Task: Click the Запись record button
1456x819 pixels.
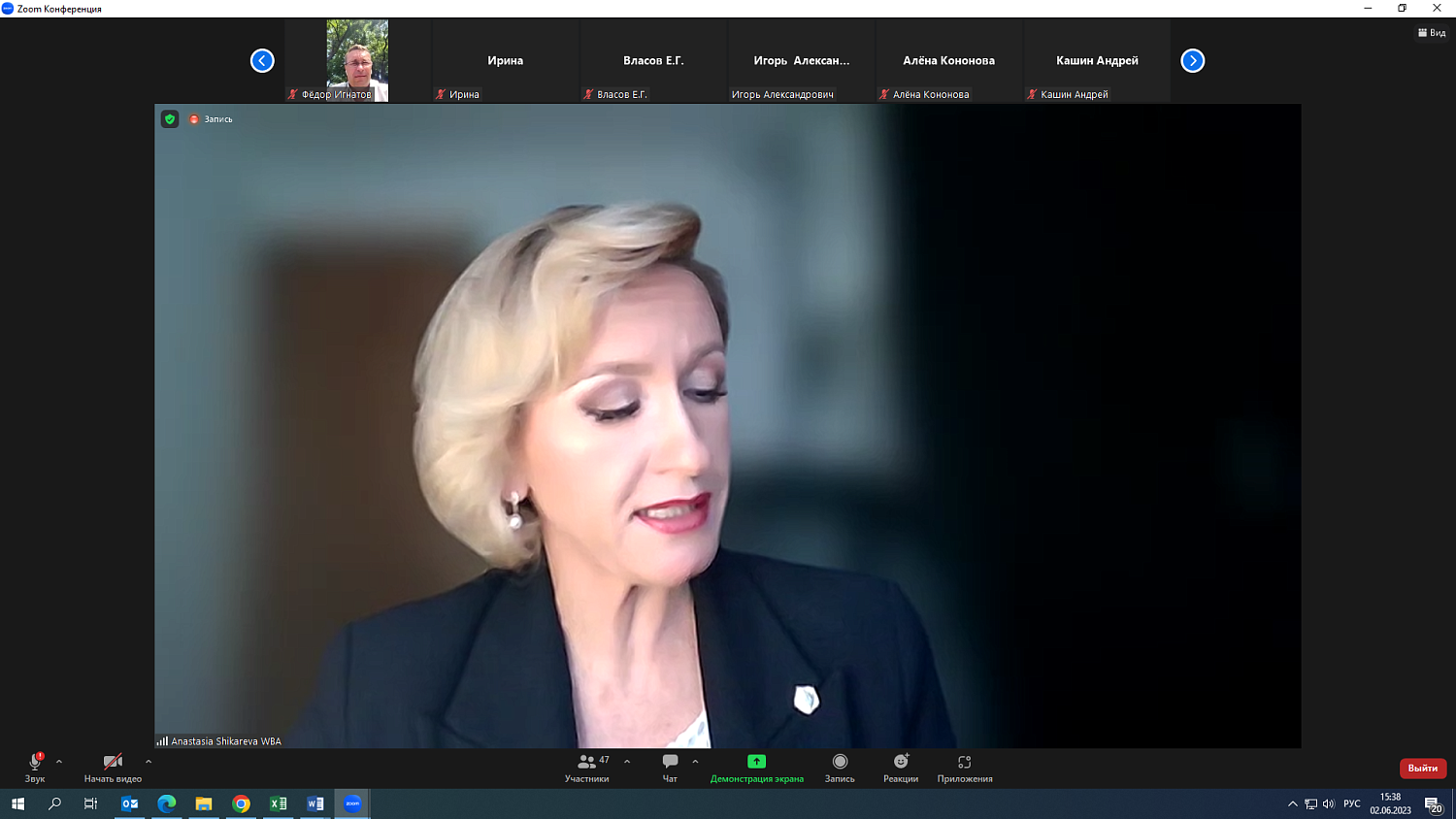Action: click(840, 768)
